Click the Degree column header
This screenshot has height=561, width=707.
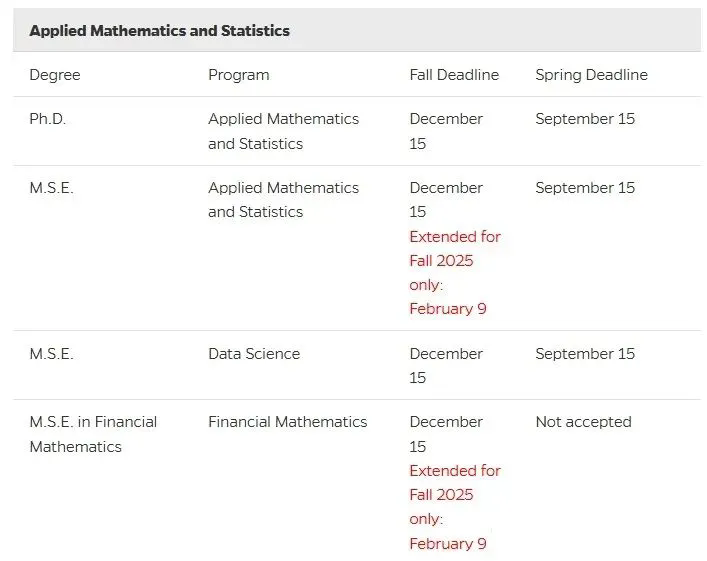click(55, 75)
